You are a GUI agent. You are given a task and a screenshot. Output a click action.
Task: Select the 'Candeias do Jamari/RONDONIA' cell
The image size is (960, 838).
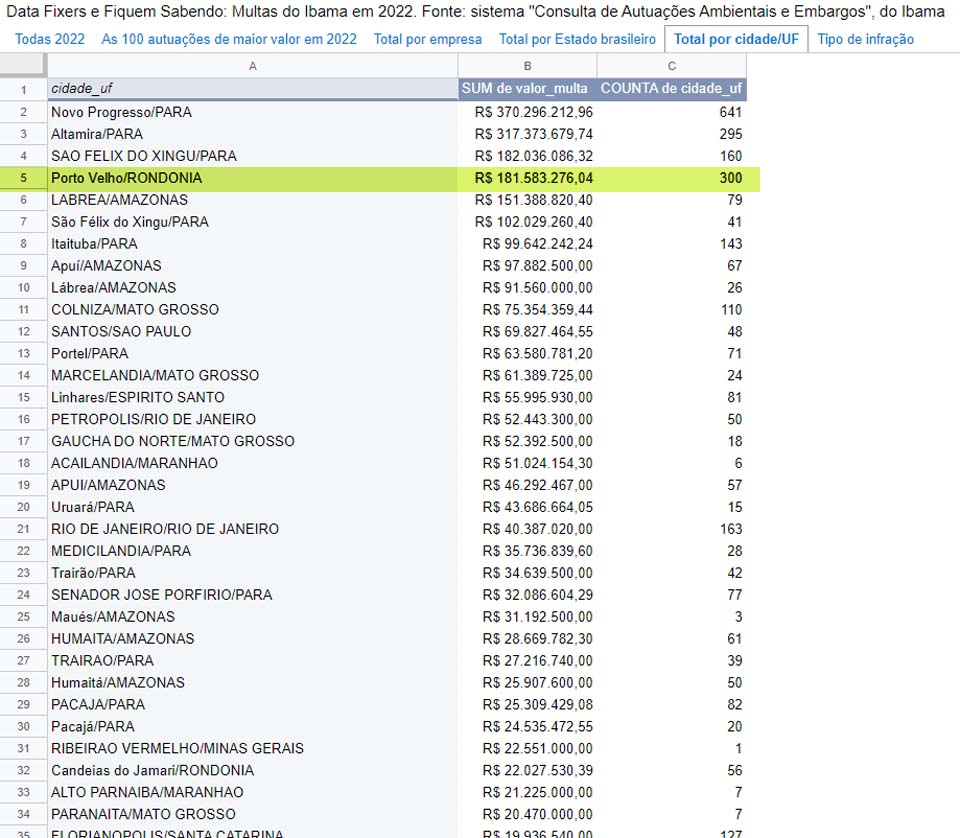pos(252,770)
